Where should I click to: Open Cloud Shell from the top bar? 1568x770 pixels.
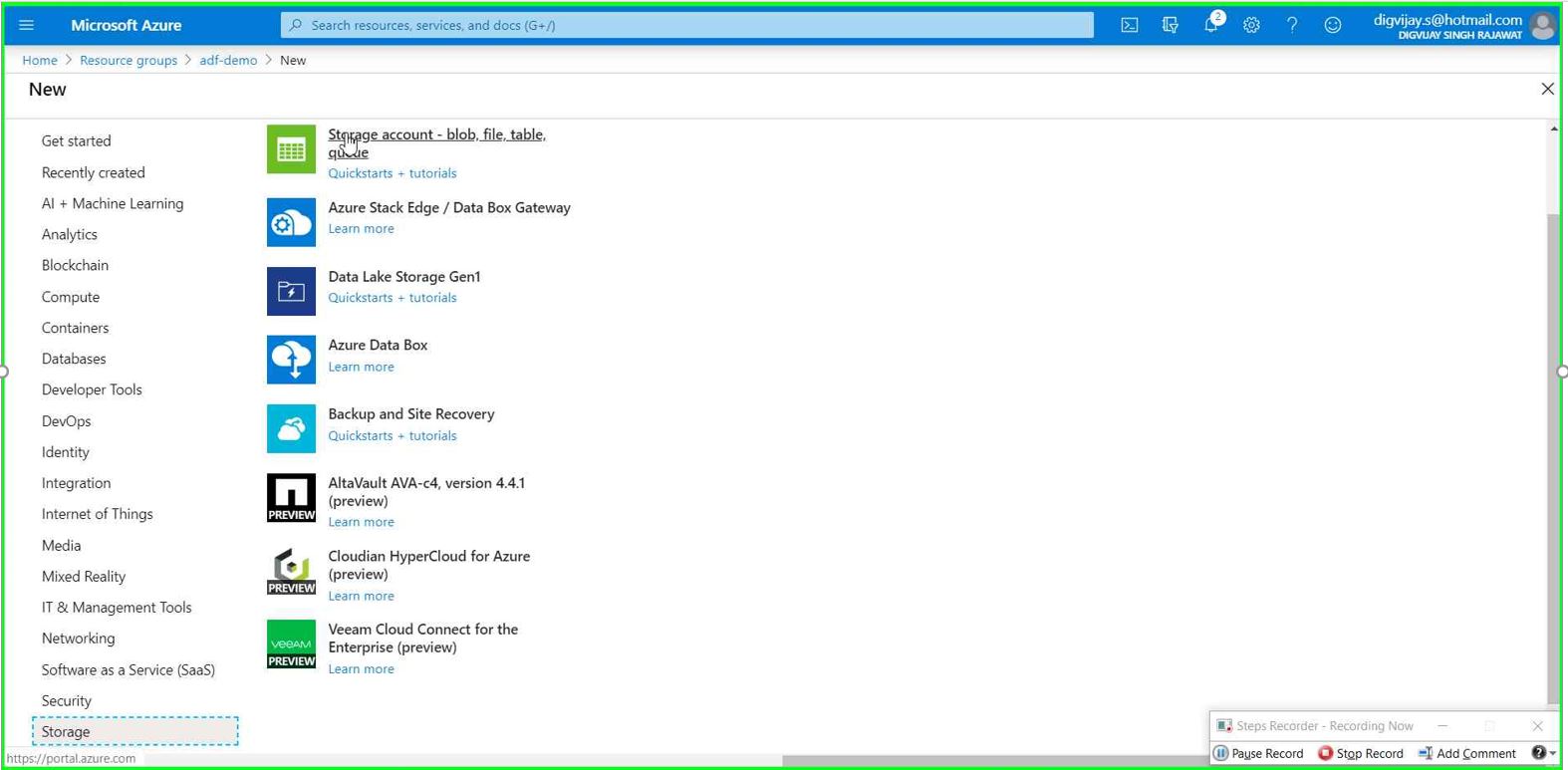1129,25
